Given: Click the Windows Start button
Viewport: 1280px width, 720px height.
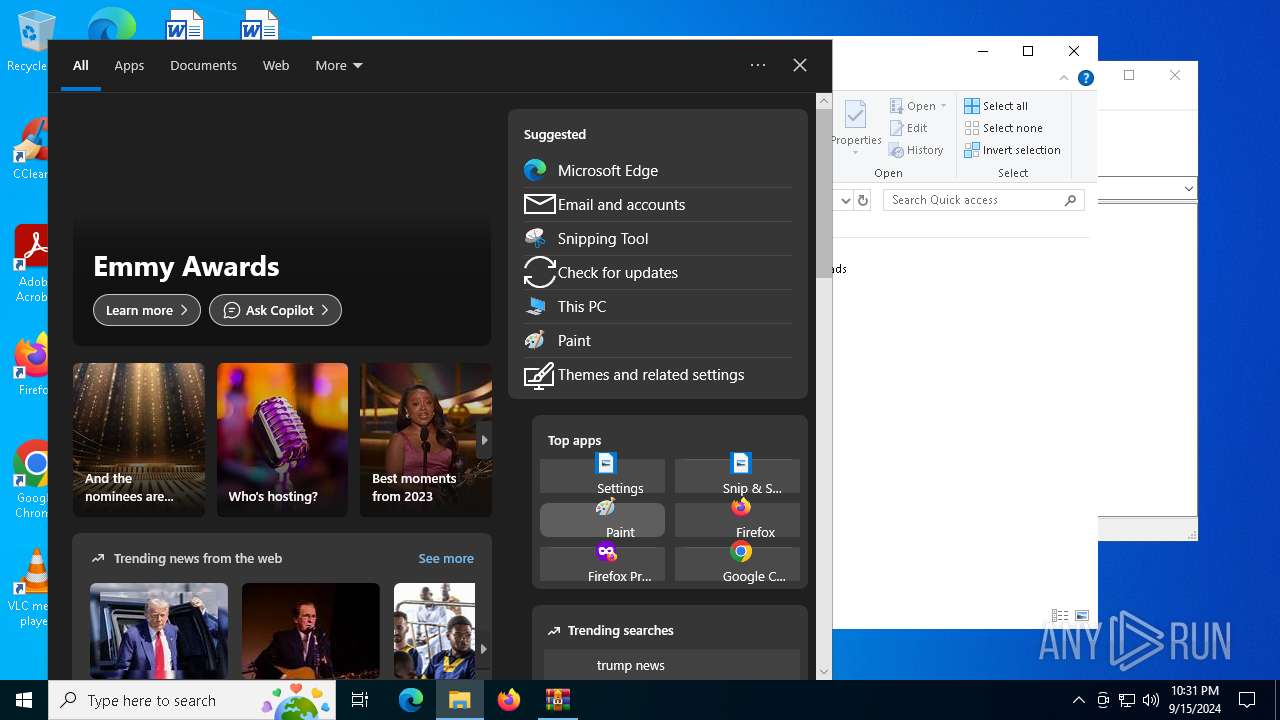Looking at the screenshot, I should click(24, 700).
